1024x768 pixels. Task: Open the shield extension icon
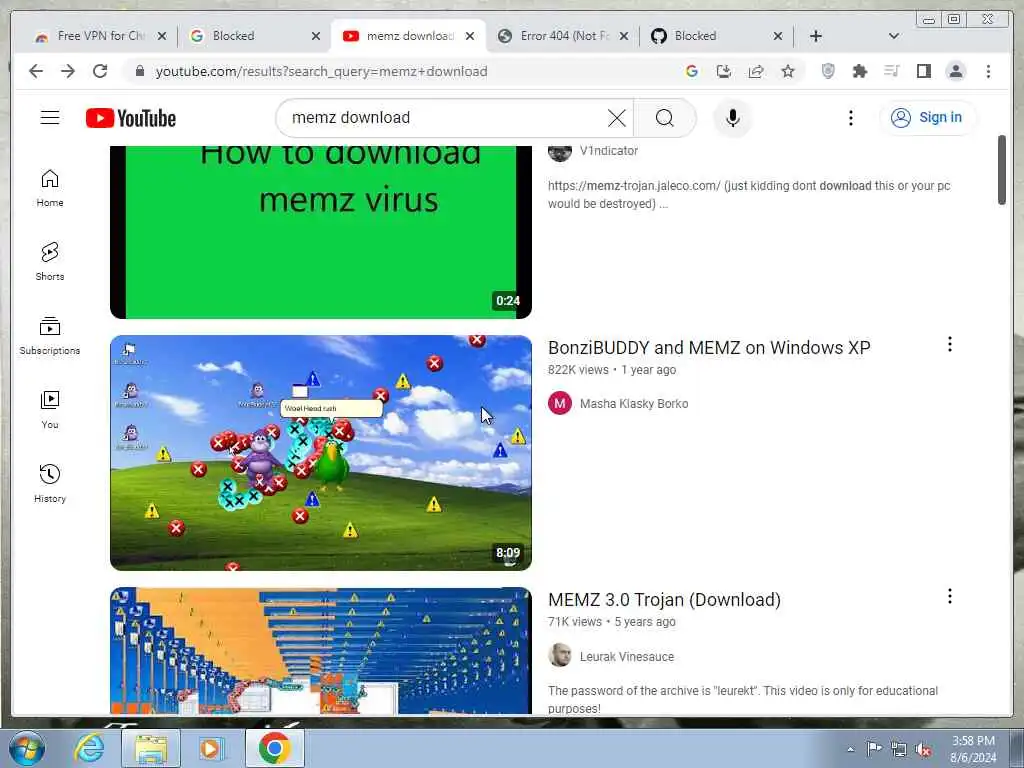(827, 71)
